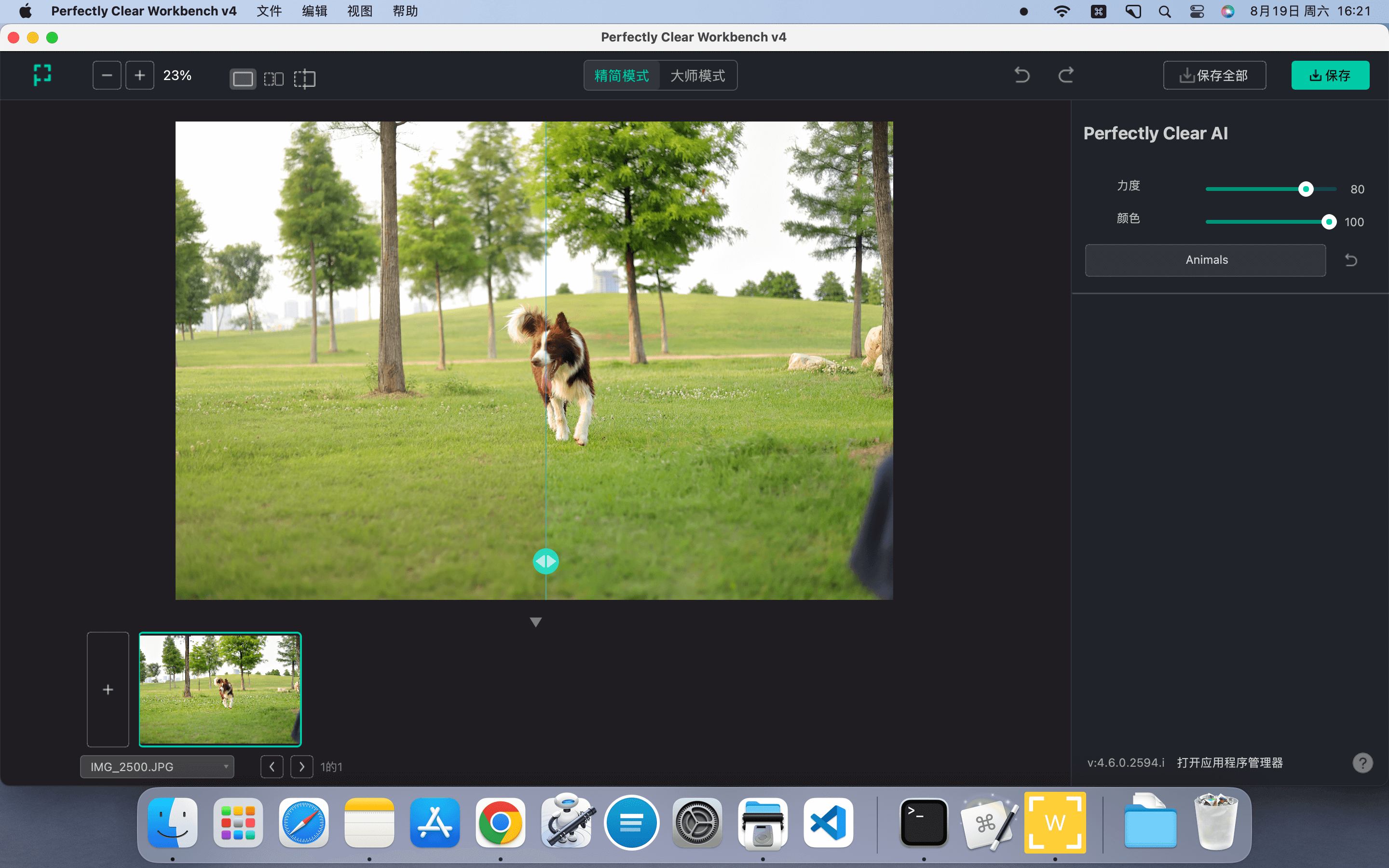Zoom out with the minus button
Screen dimensions: 1389x868
click(x=107, y=75)
